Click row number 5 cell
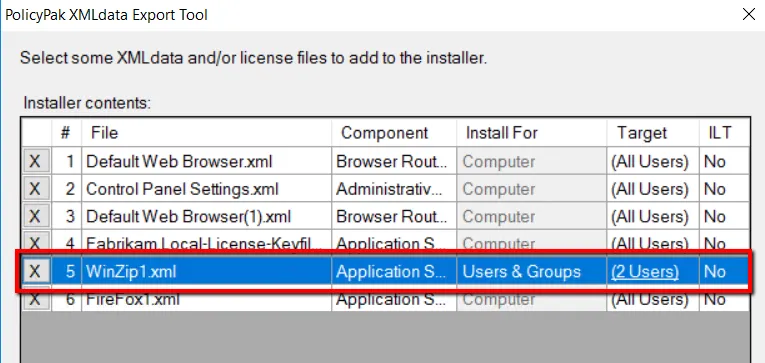 66,272
